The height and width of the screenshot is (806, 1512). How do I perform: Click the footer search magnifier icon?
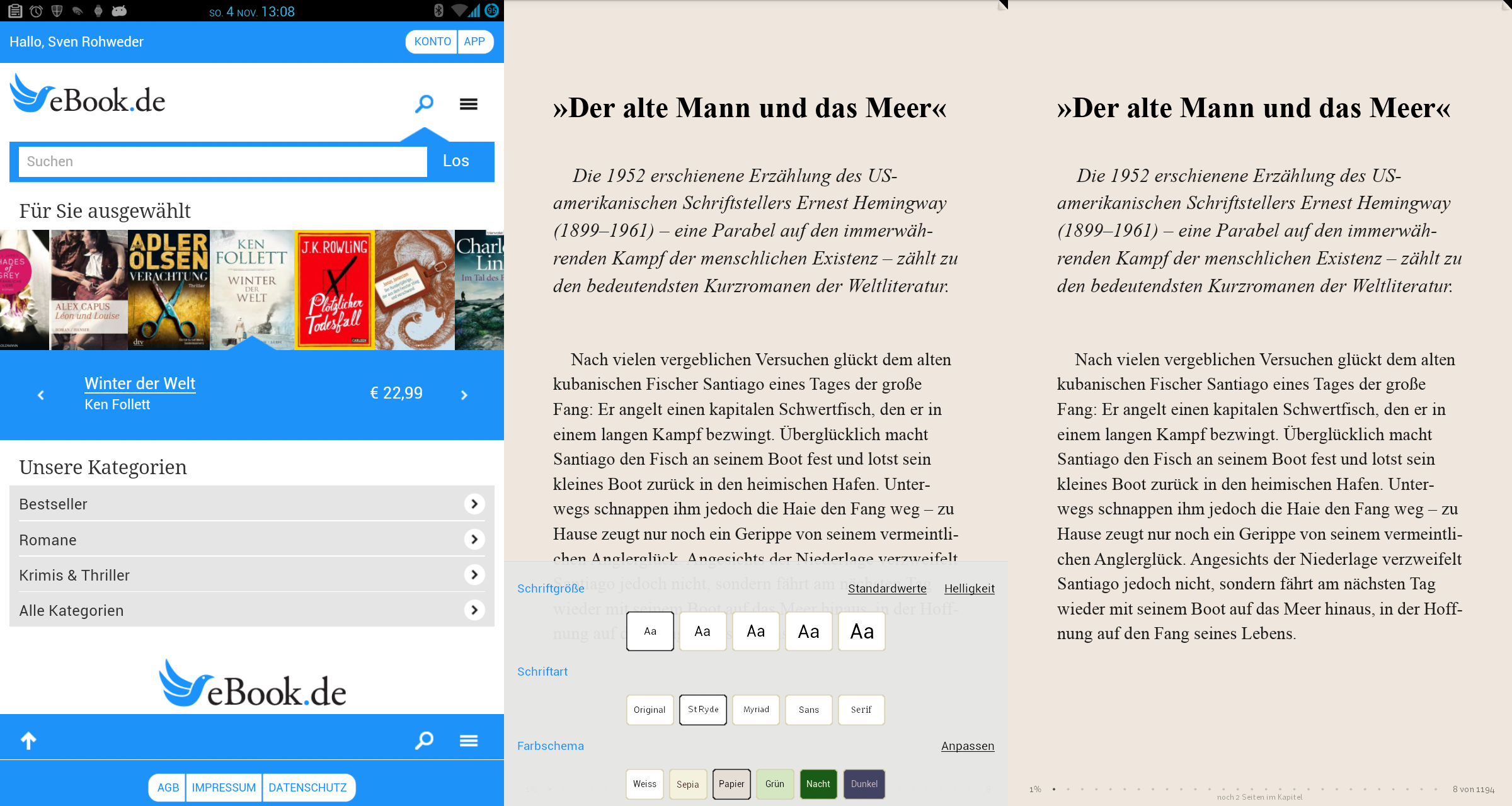pos(425,740)
